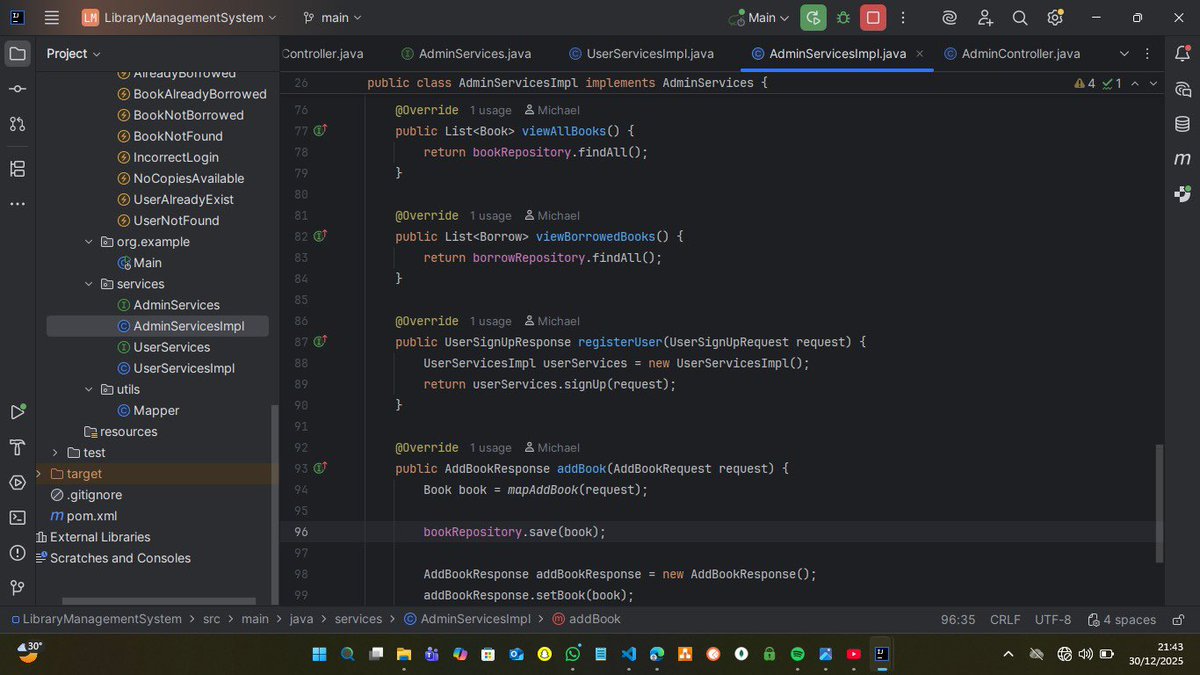Open Search Everywhere magnifier
The width and height of the screenshot is (1200, 675).
point(1020,17)
